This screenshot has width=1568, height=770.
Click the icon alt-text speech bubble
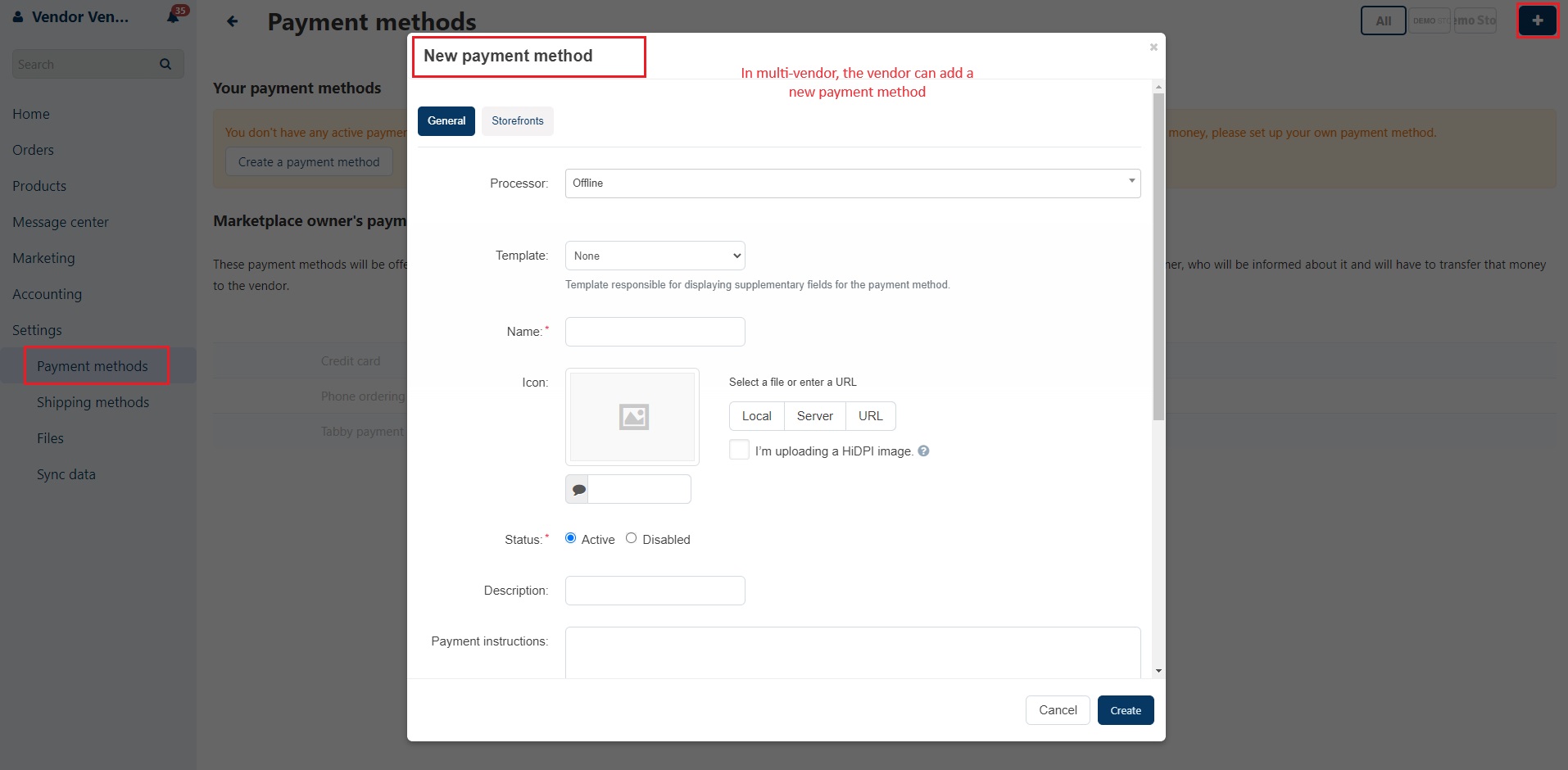[578, 489]
